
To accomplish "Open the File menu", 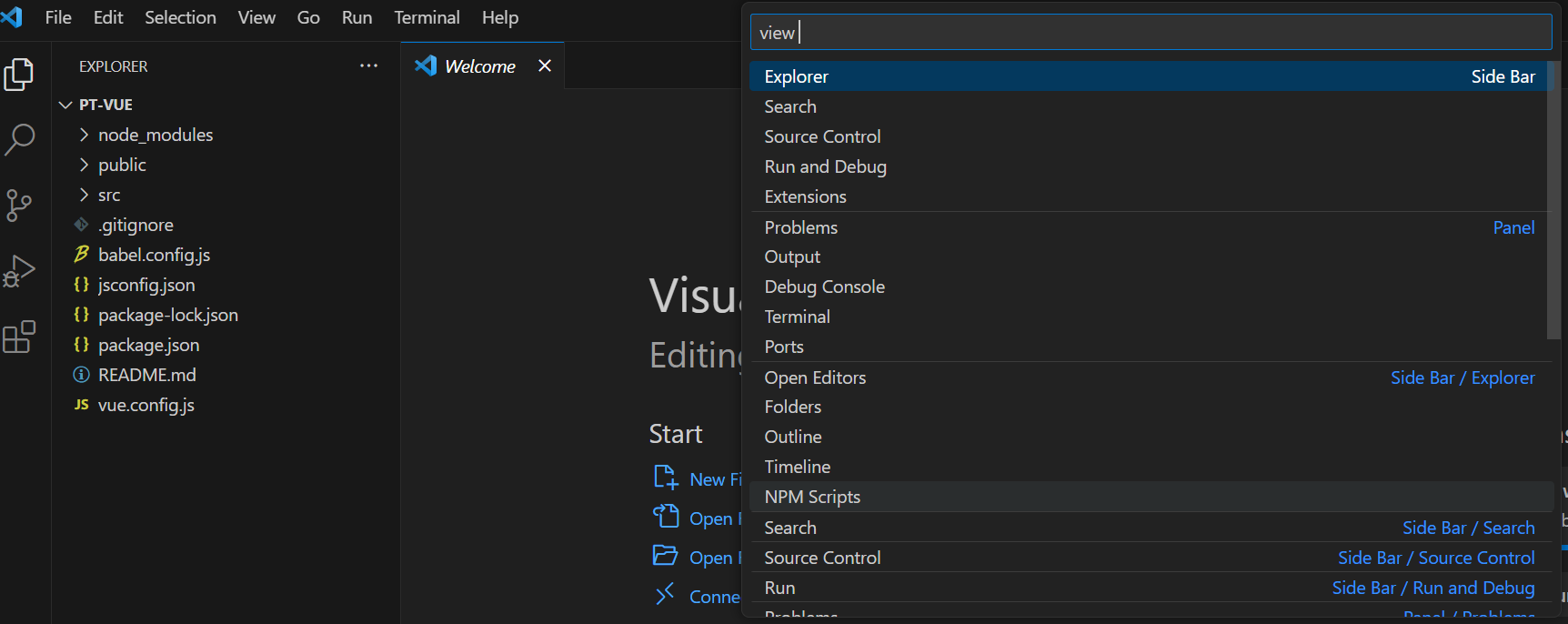I will [x=58, y=17].
